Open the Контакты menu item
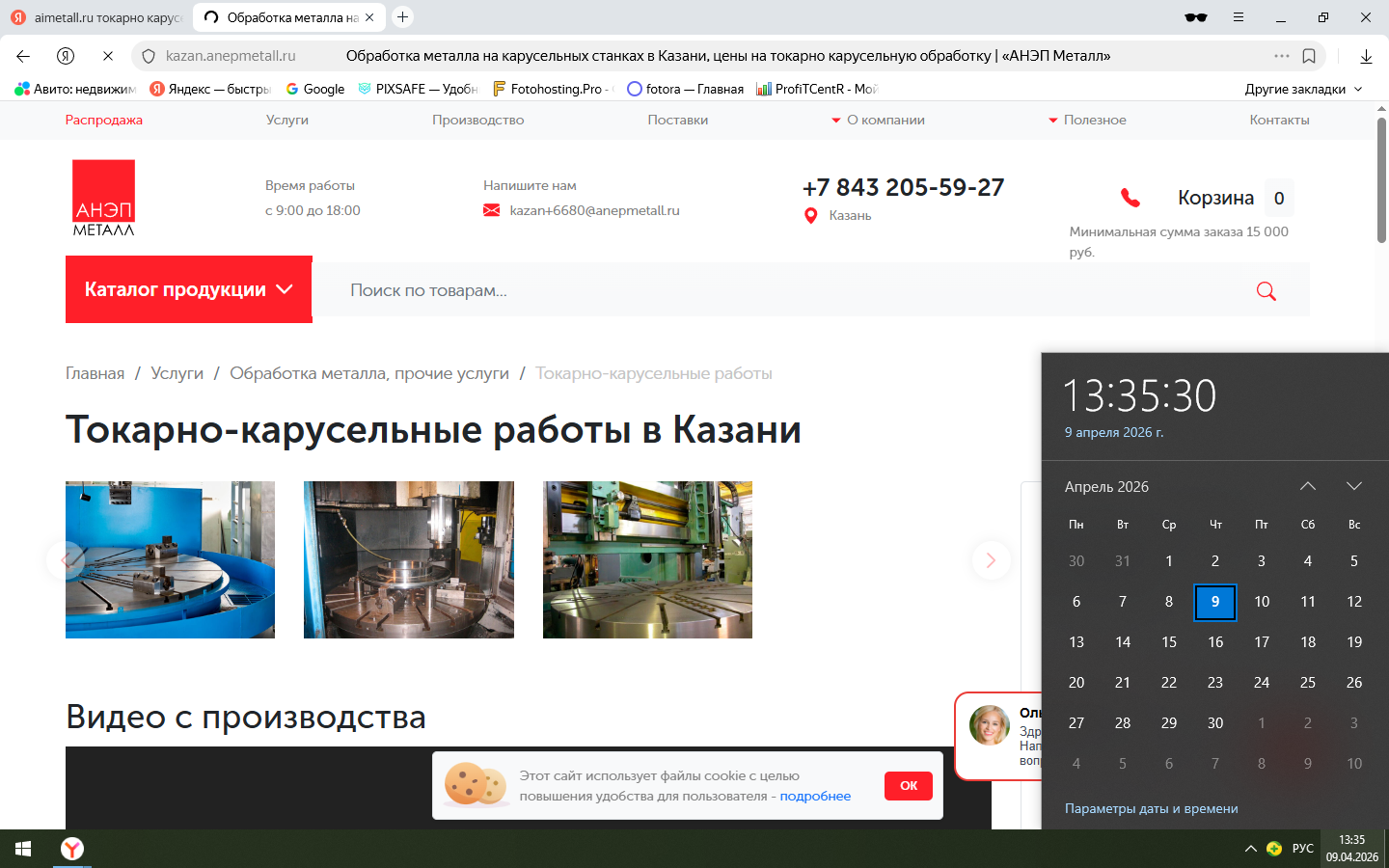1389x868 pixels. click(x=1279, y=121)
